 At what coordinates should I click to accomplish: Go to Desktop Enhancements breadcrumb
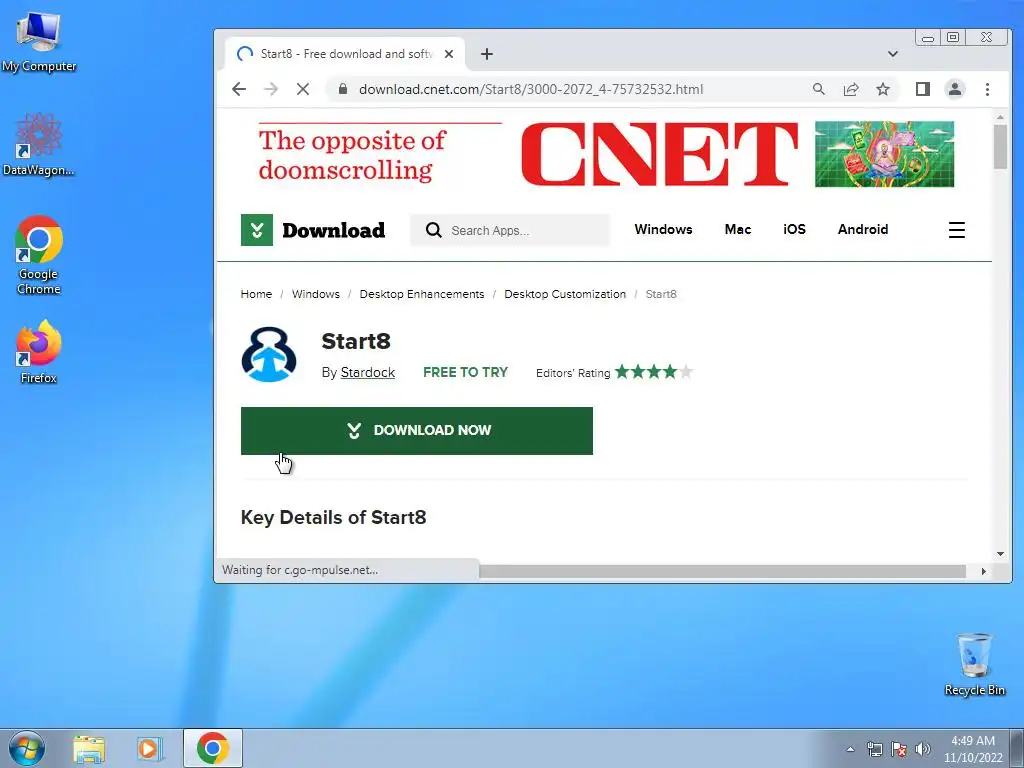pos(422,294)
